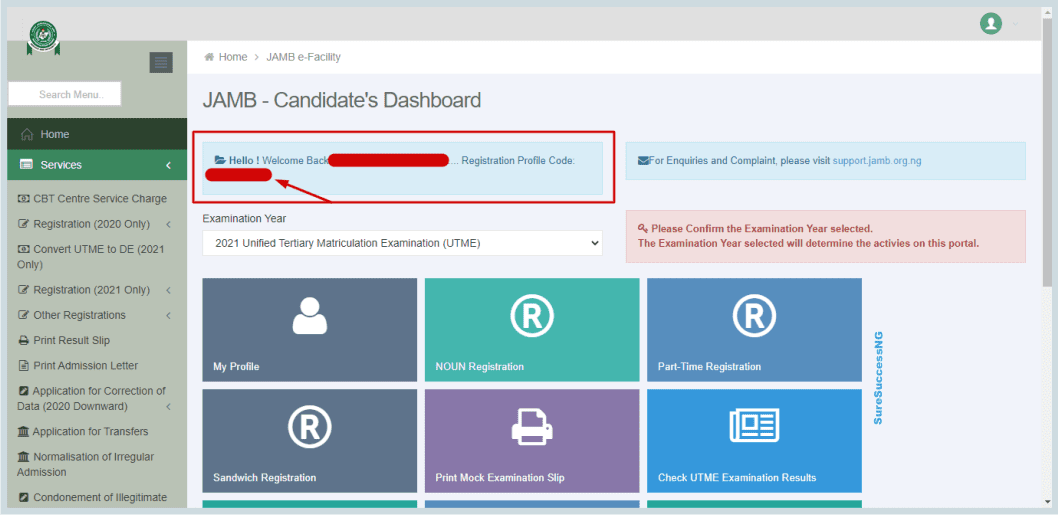Viewport: 1058px width, 515px height.
Task: Click the money icon beside CBT Centre Service Charge
Action: [x=24, y=198]
